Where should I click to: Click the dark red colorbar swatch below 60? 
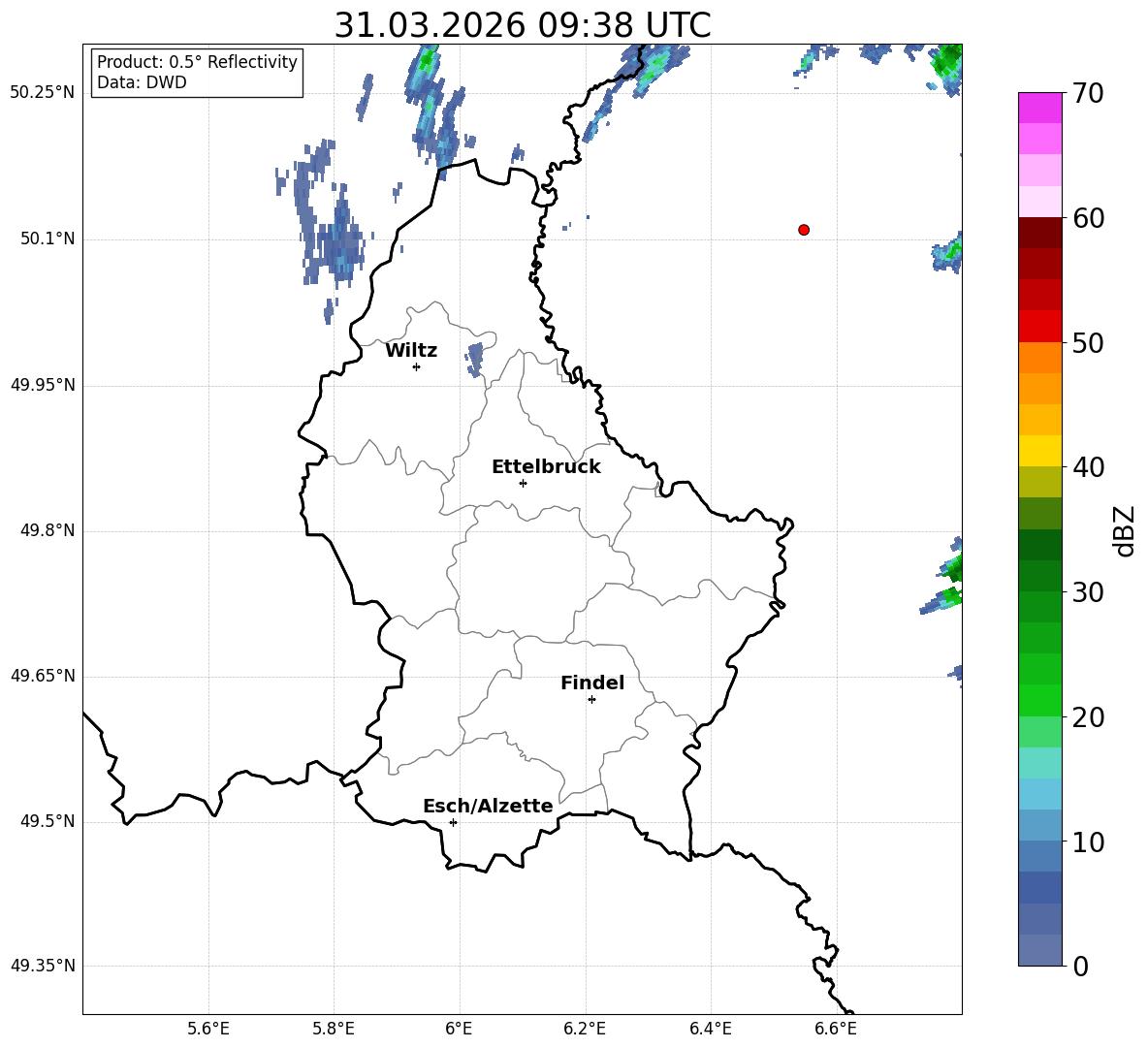(1039, 233)
